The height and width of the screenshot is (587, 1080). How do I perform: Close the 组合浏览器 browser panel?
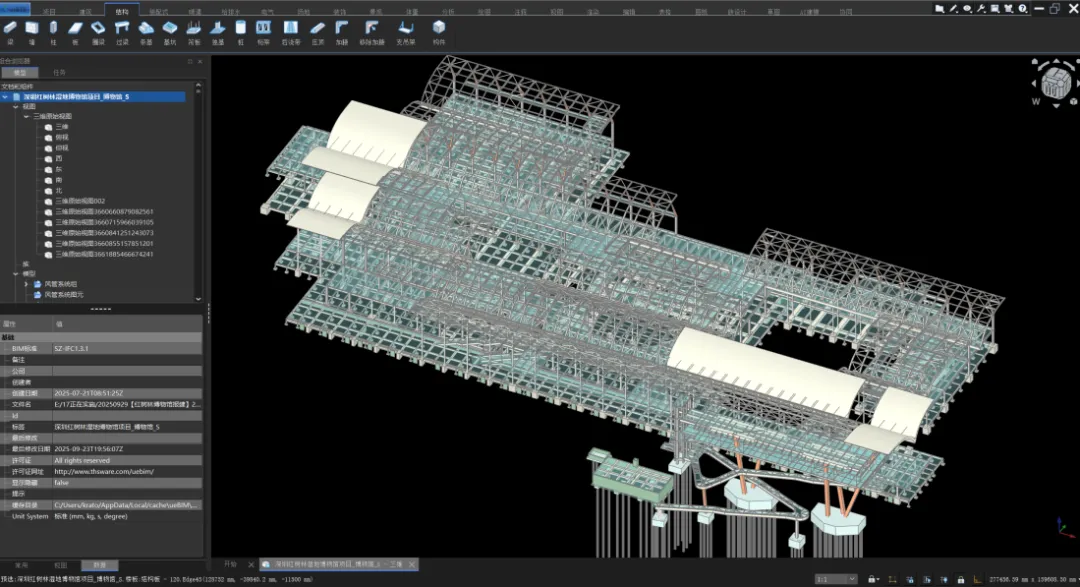pyautogui.click(x=200, y=61)
